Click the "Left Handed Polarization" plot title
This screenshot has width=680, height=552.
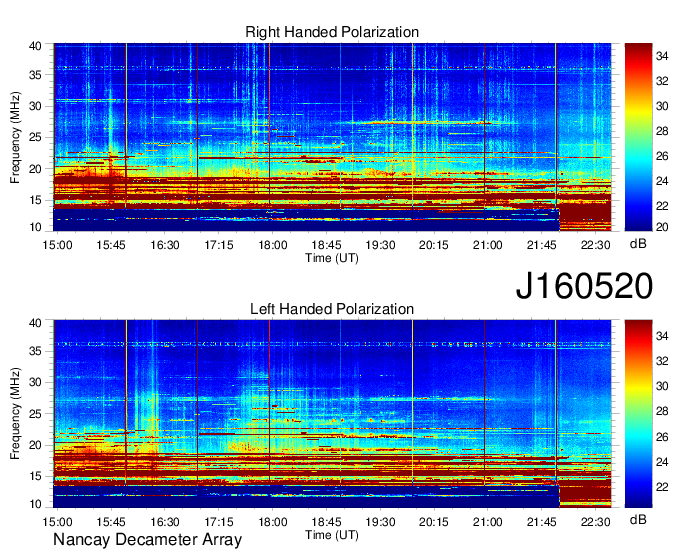(x=332, y=309)
